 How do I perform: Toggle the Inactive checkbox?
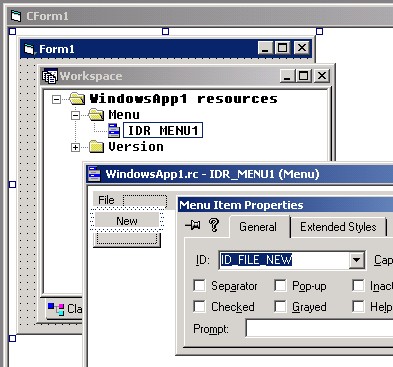[x=358, y=286]
